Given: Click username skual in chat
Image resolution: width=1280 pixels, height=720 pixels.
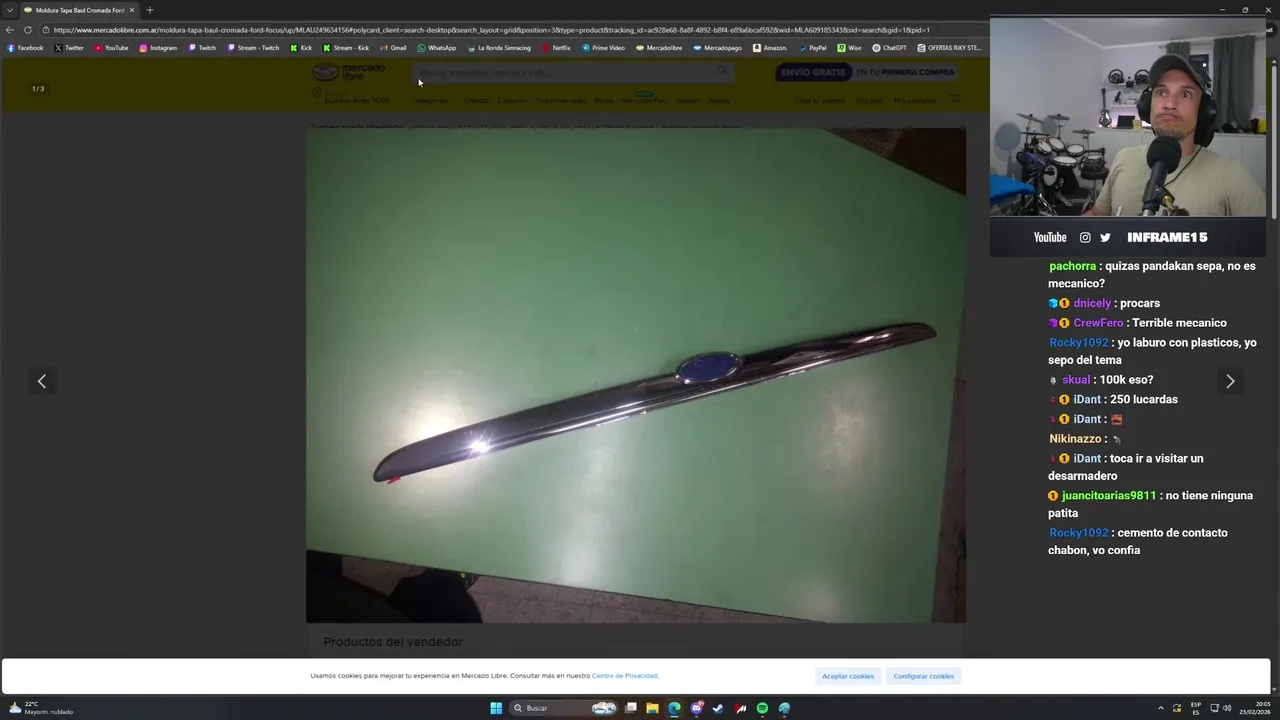Looking at the screenshot, I should coord(1076,380).
